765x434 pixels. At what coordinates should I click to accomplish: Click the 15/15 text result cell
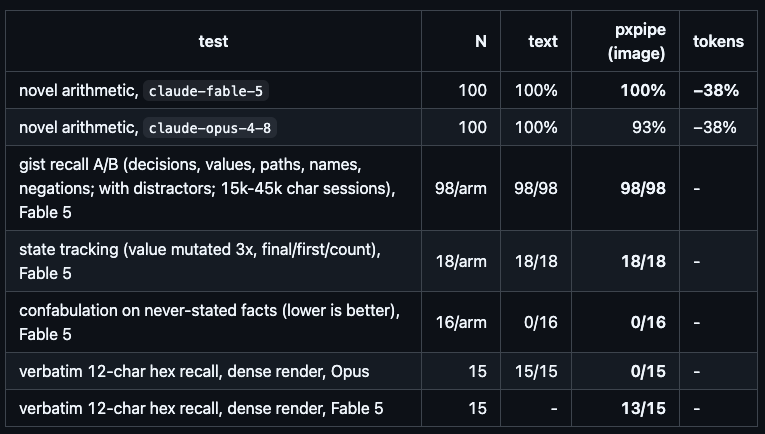tap(536, 371)
